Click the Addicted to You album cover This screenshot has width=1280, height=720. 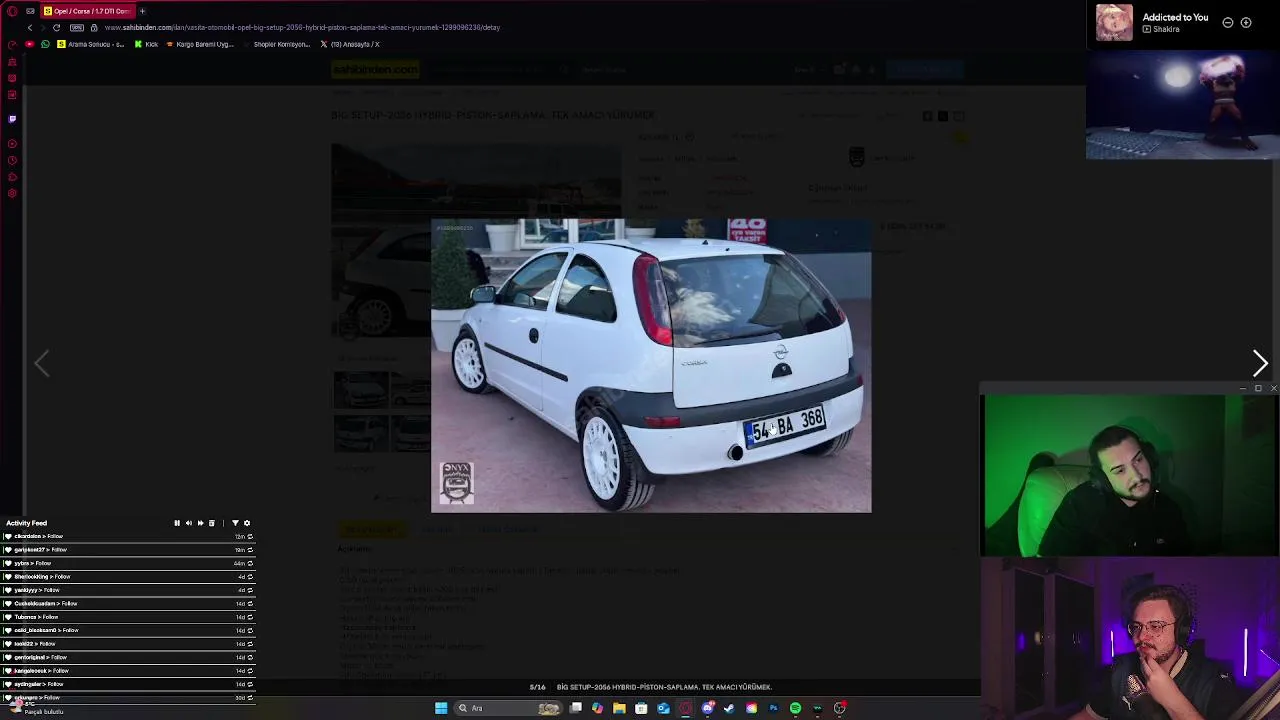(x=1114, y=22)
